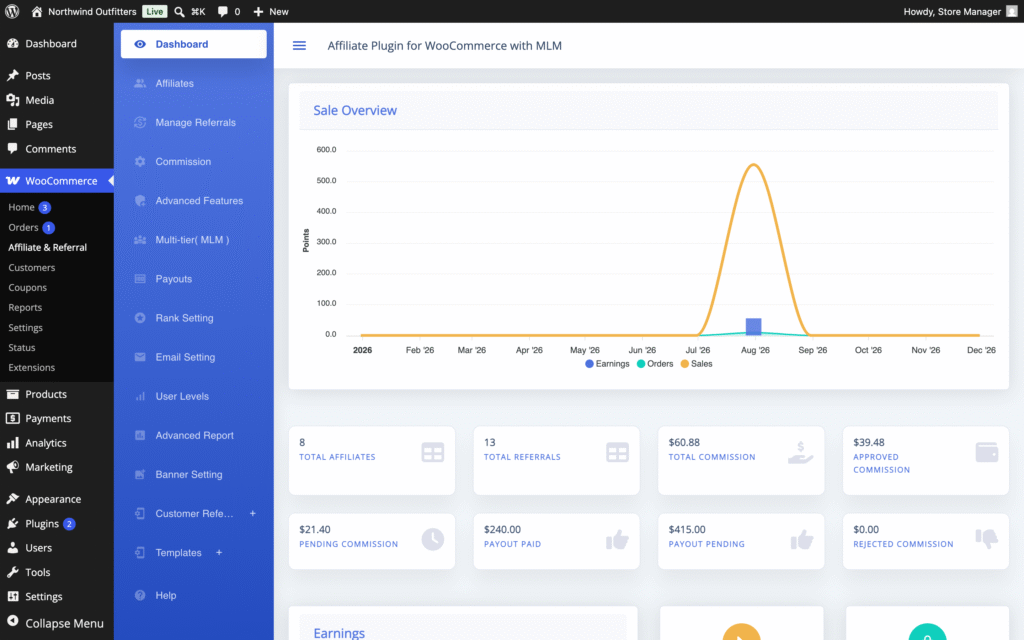Click the Sale Overview heading
Screen dimensions: 1024x640
(x=355, y=110)
